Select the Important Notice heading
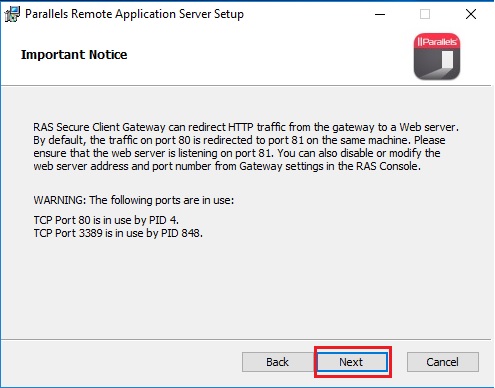Image resolution: width=495 pixels, height=388 pixels. [x=74, y=55]
